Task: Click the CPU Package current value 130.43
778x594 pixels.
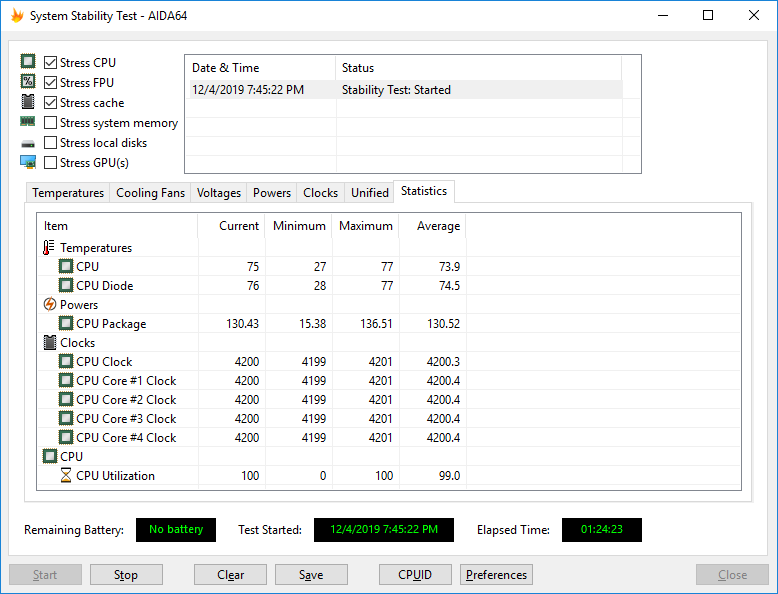Action: [242, 324]
